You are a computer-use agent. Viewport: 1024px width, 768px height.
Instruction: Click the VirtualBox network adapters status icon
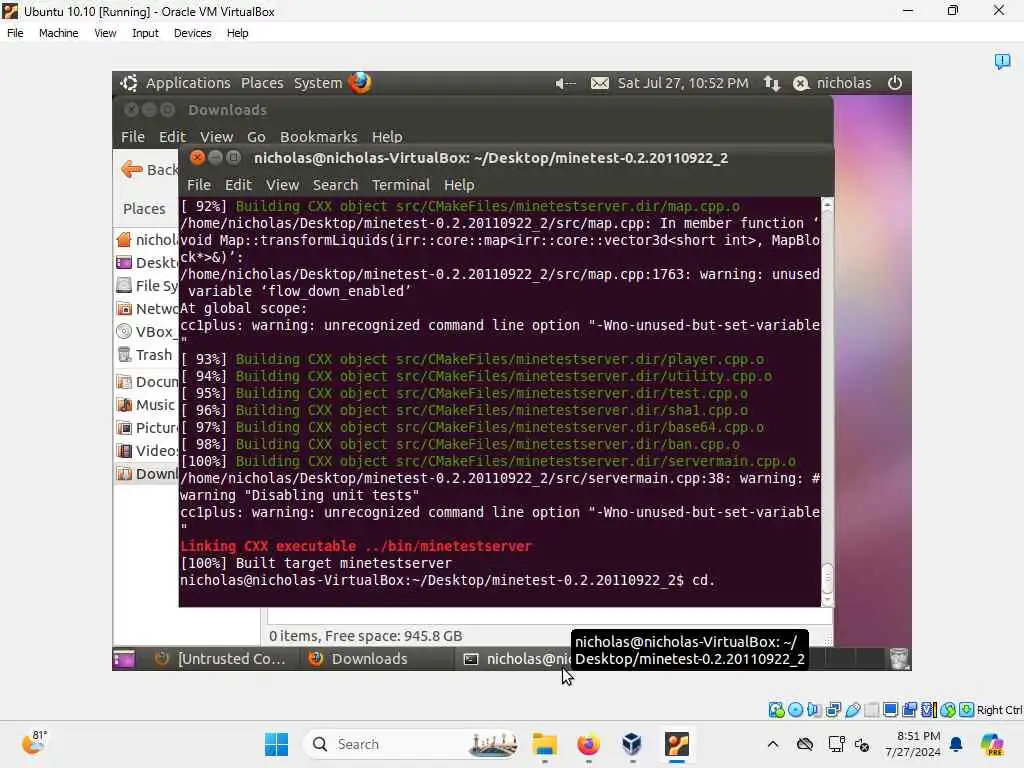[833, 710]
